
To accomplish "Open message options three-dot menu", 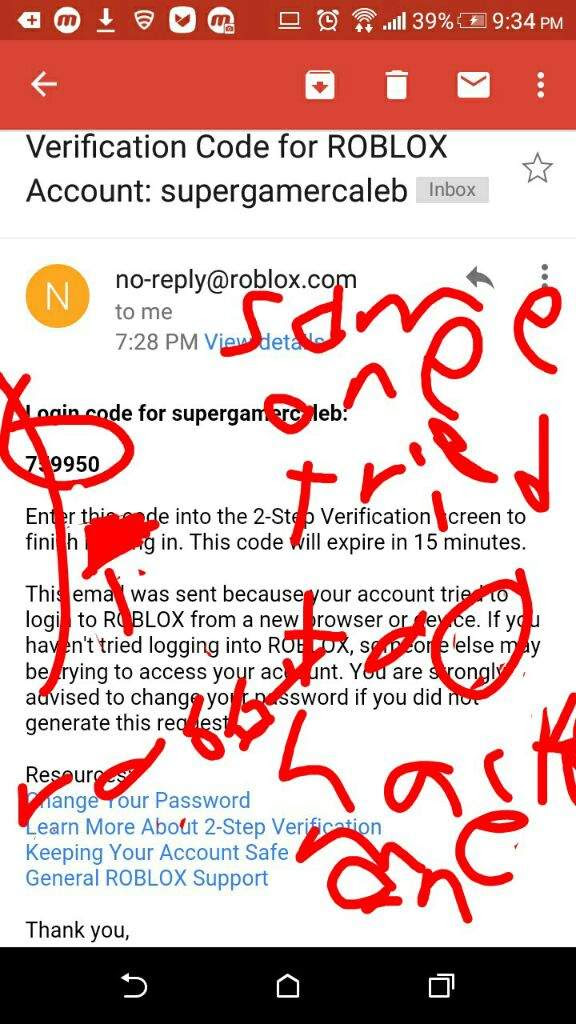I will pyautogui.click(x=545, y=277).
